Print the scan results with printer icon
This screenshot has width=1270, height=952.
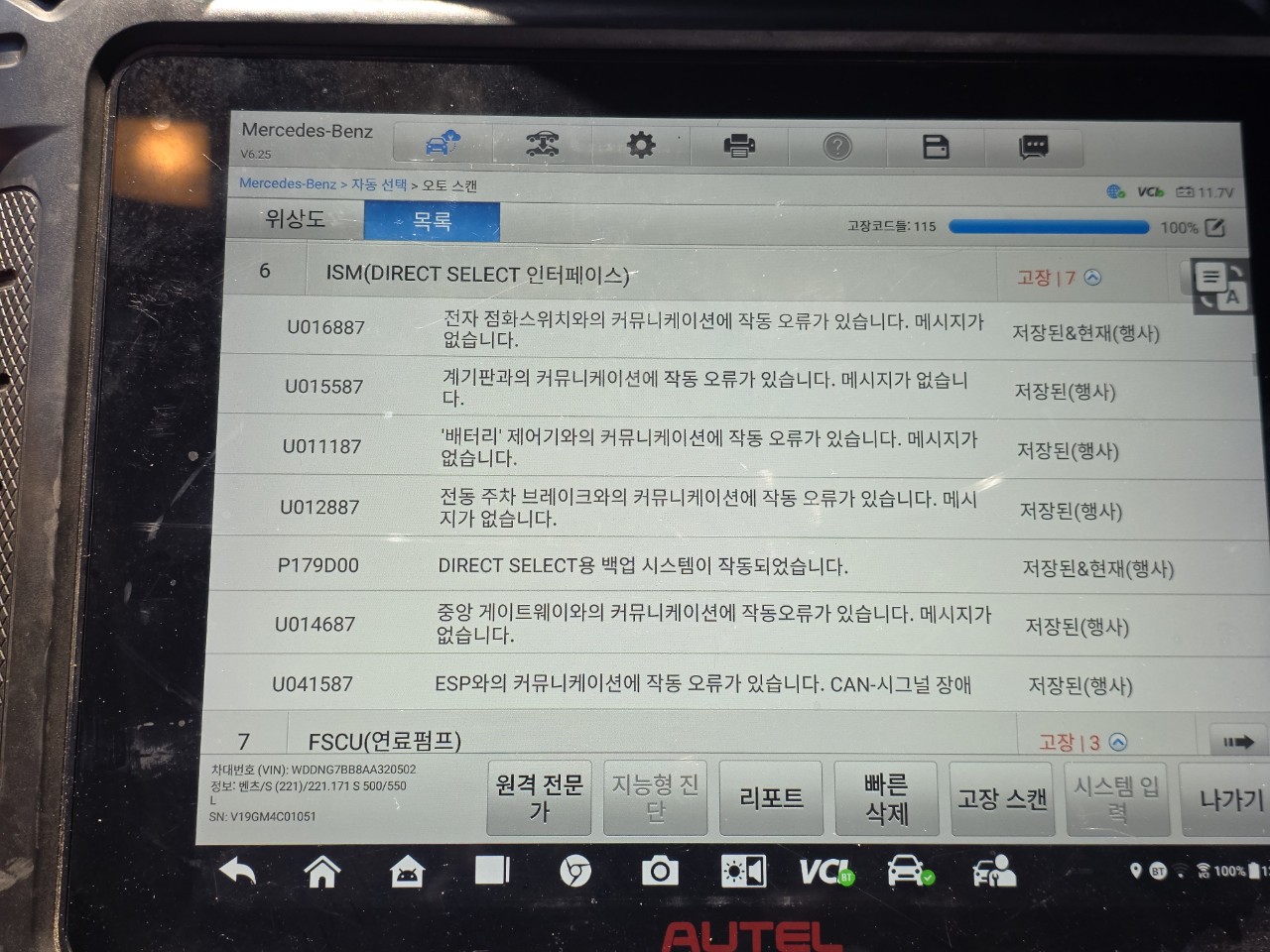(739, 147)
